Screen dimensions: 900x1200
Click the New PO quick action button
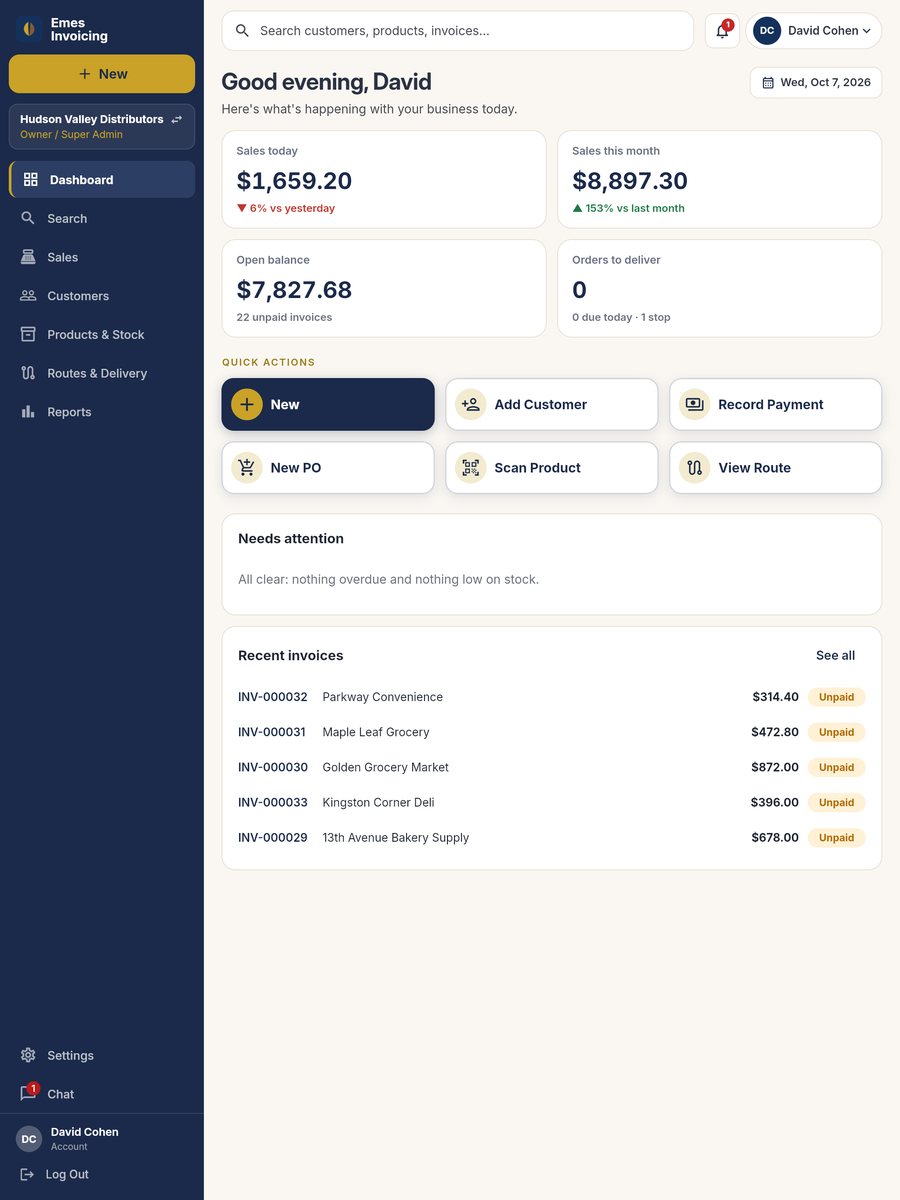pos(328,468)
